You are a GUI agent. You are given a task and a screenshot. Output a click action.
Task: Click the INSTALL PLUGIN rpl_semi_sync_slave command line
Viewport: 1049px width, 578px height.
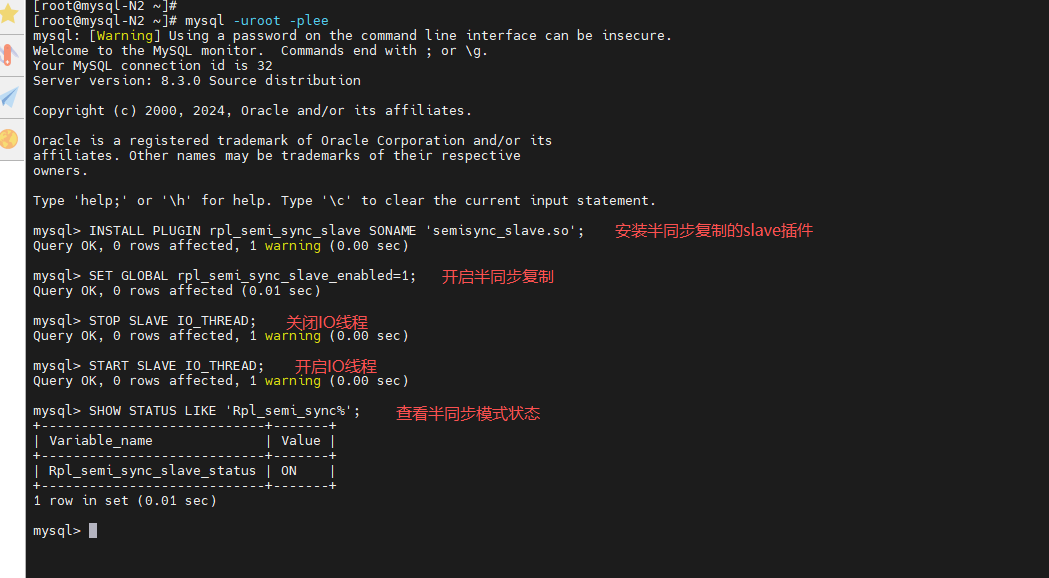308,231
